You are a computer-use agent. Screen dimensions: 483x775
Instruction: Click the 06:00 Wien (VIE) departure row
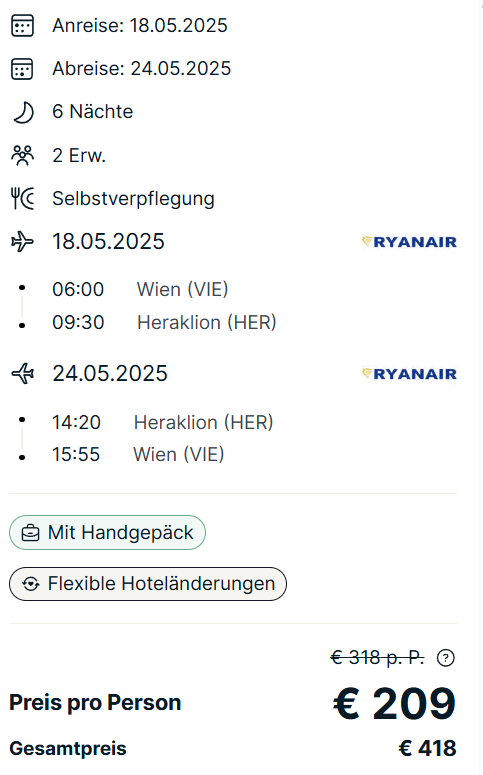coord(140,289)
